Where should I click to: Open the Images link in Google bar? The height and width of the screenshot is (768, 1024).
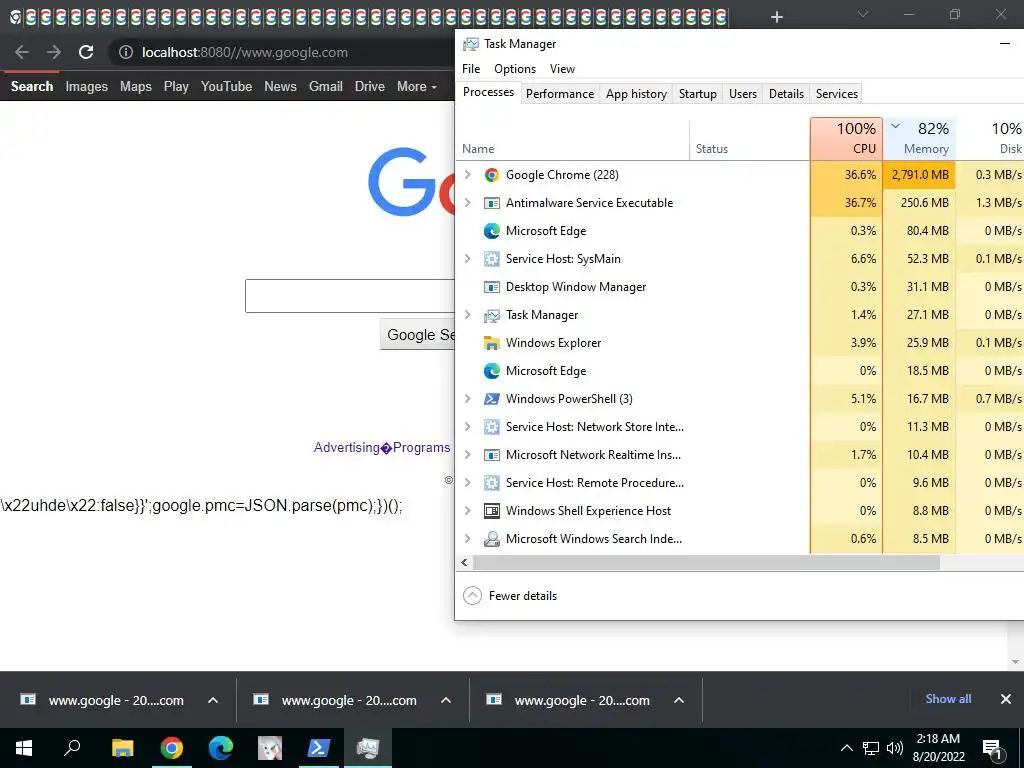click(x=86, y=86)
